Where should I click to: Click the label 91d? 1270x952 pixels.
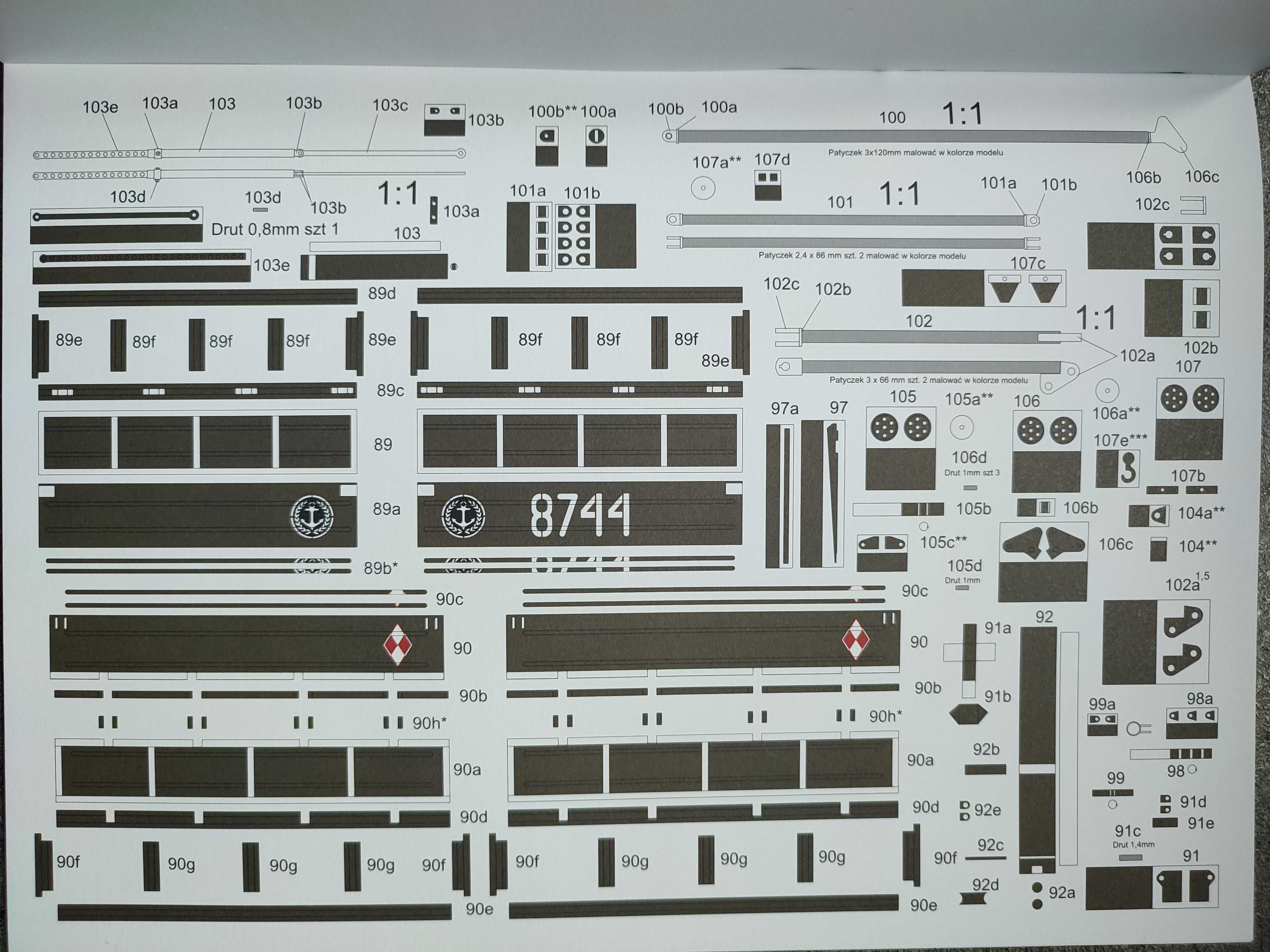click(x=1193, y=802)
